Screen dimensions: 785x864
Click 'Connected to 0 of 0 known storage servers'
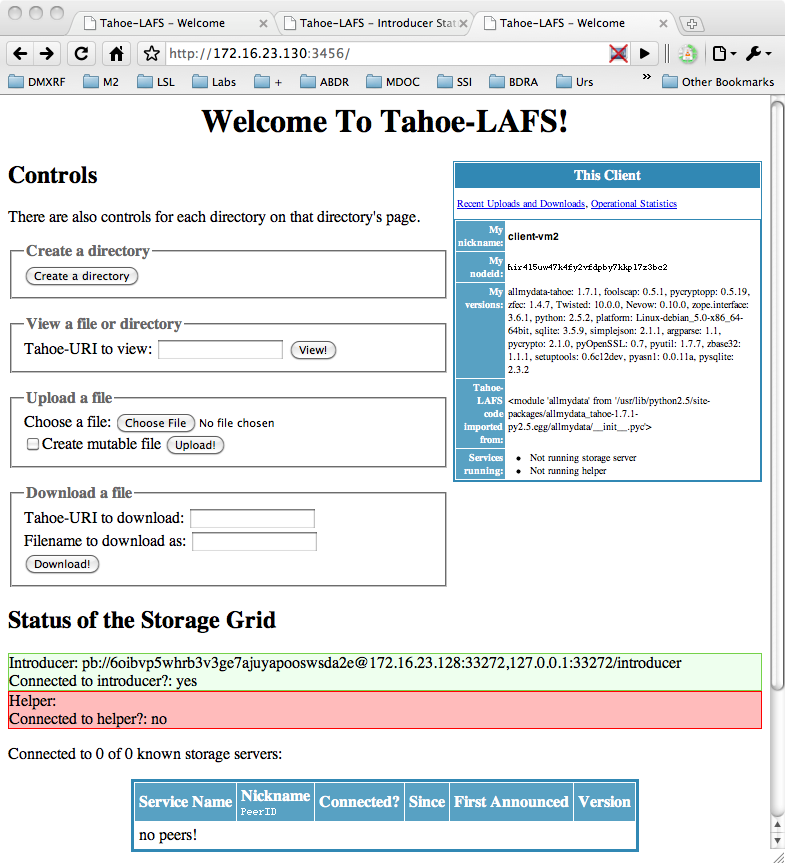(145, 754)
